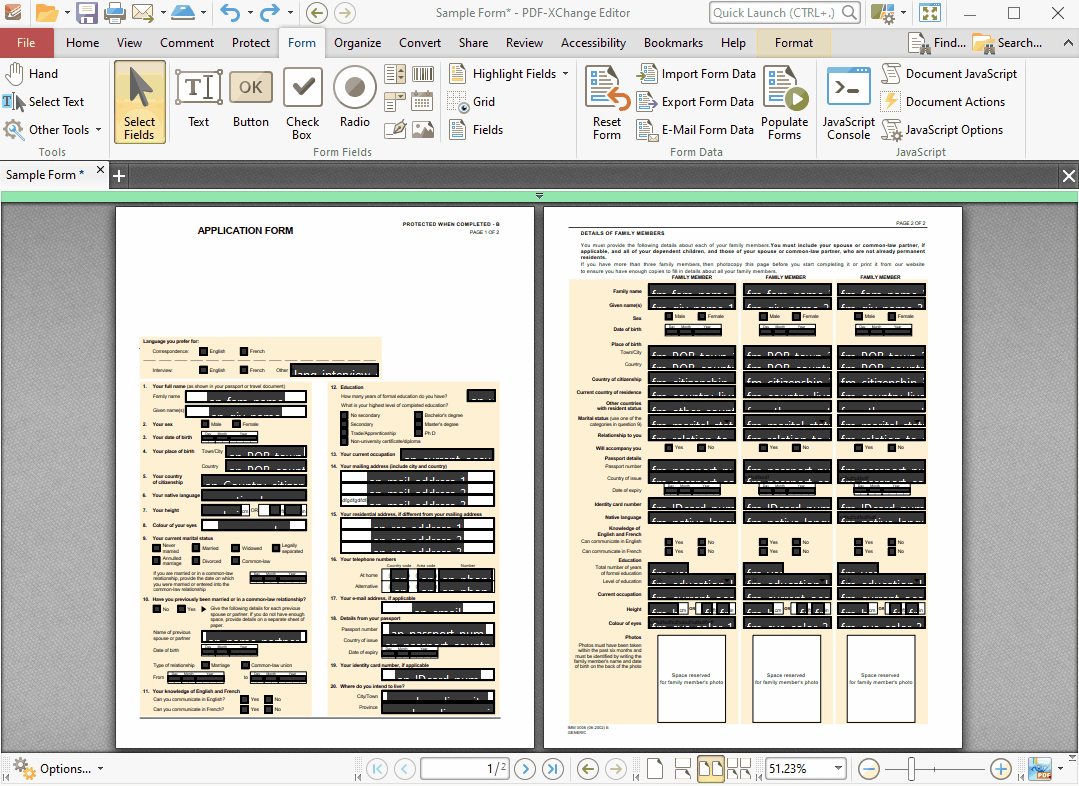This screenshot has height=786, width=1079.
Task: Expand the Other Tools dropdown
Action: tap(98, 130)
